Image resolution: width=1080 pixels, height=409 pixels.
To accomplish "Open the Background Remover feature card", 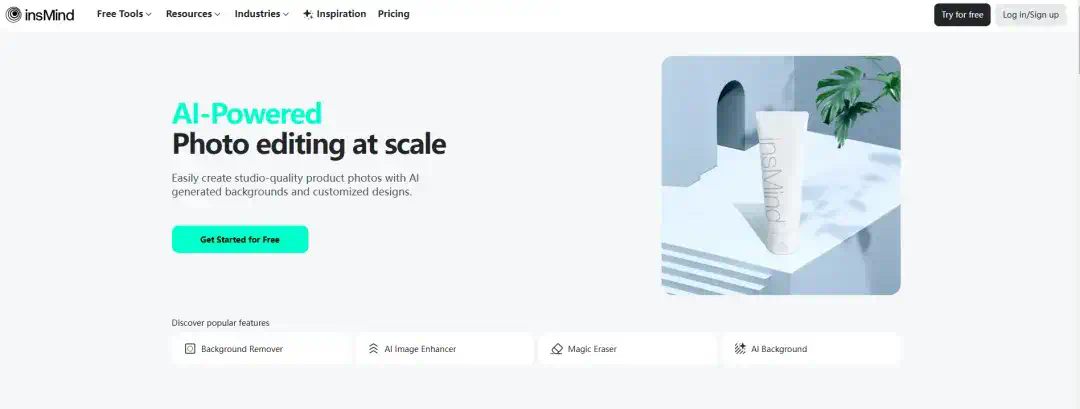I will point(262,349).
